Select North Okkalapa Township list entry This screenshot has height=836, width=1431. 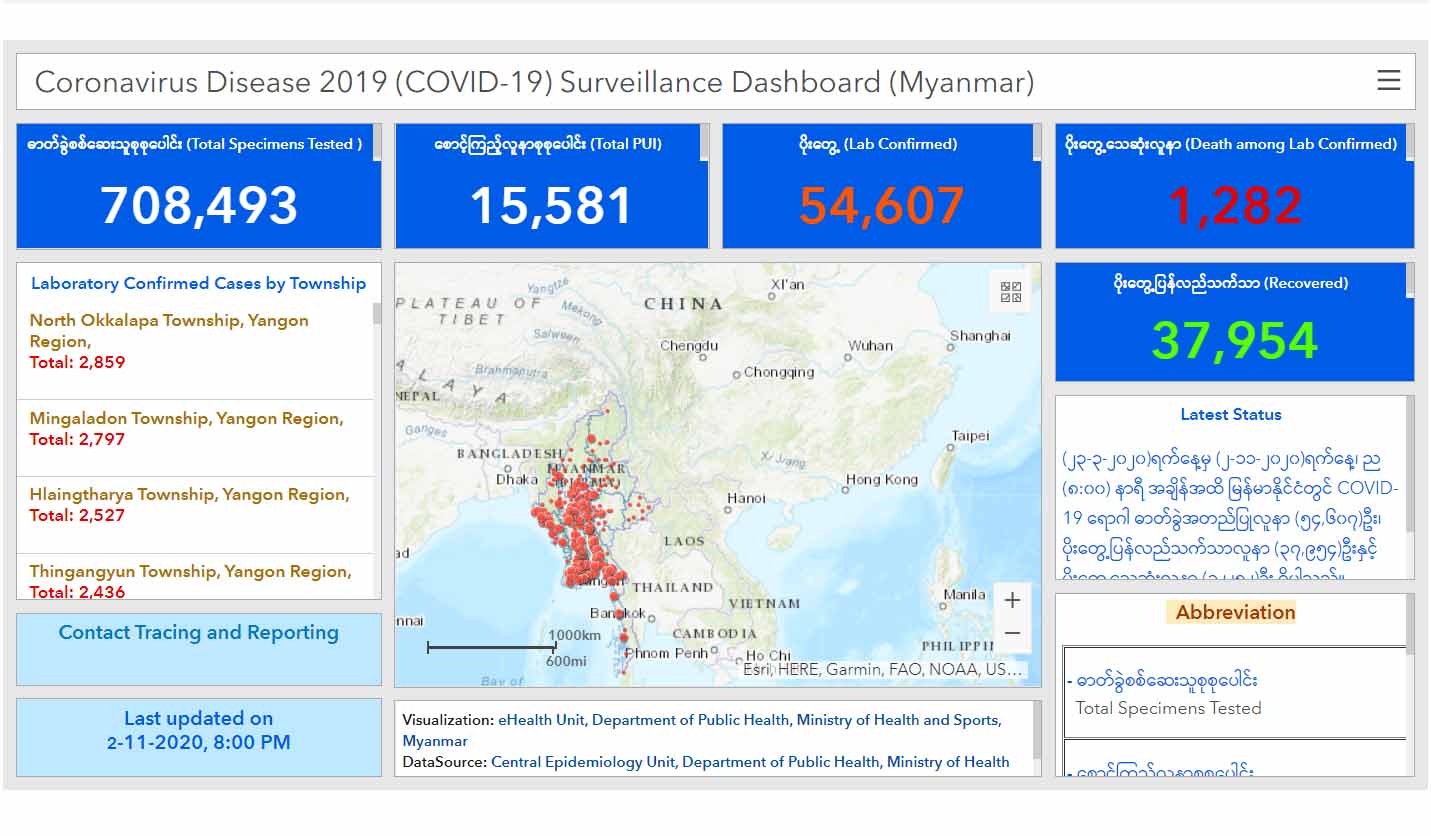coord(195,341)
